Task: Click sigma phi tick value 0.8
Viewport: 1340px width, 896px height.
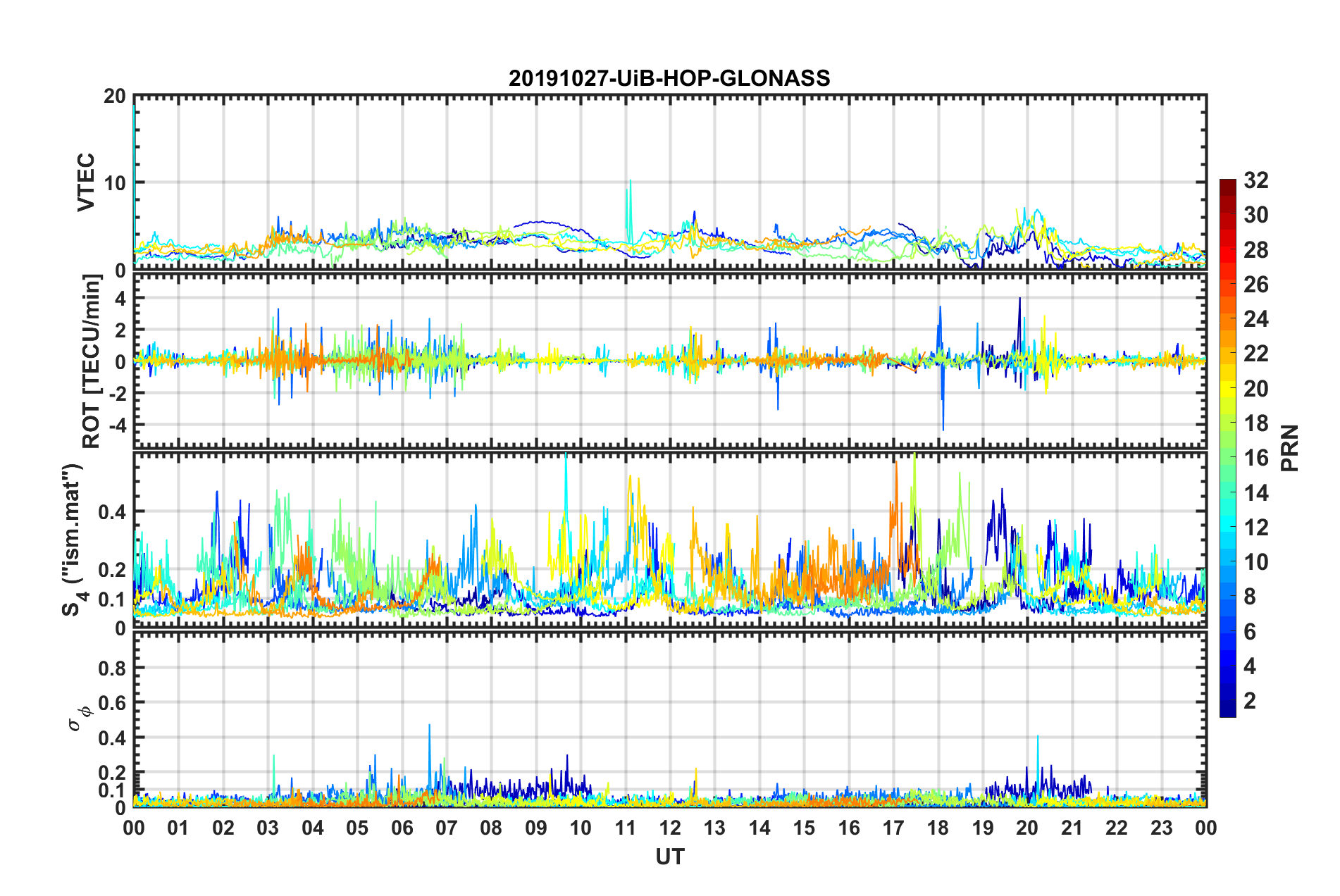Action: tap(112, 668)
